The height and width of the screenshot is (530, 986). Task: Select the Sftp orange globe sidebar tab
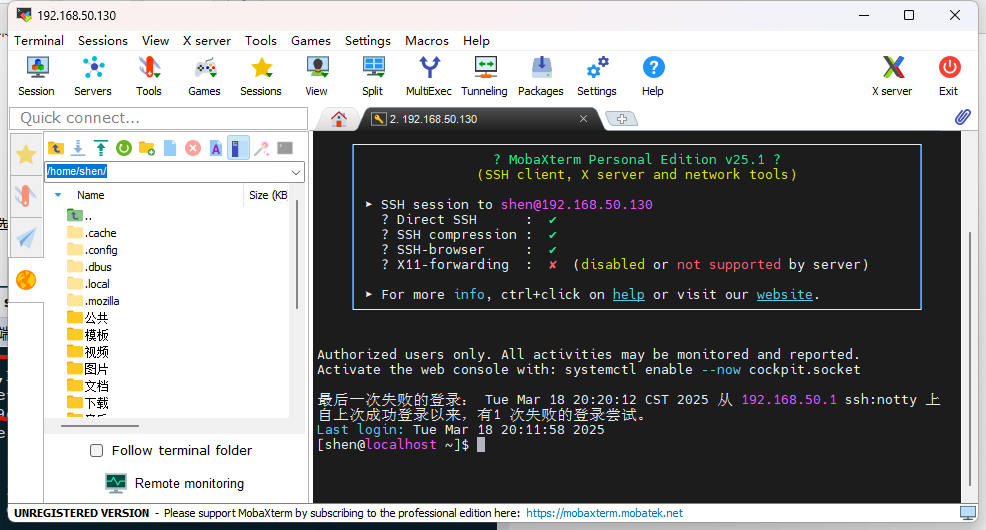click(26, 280)
